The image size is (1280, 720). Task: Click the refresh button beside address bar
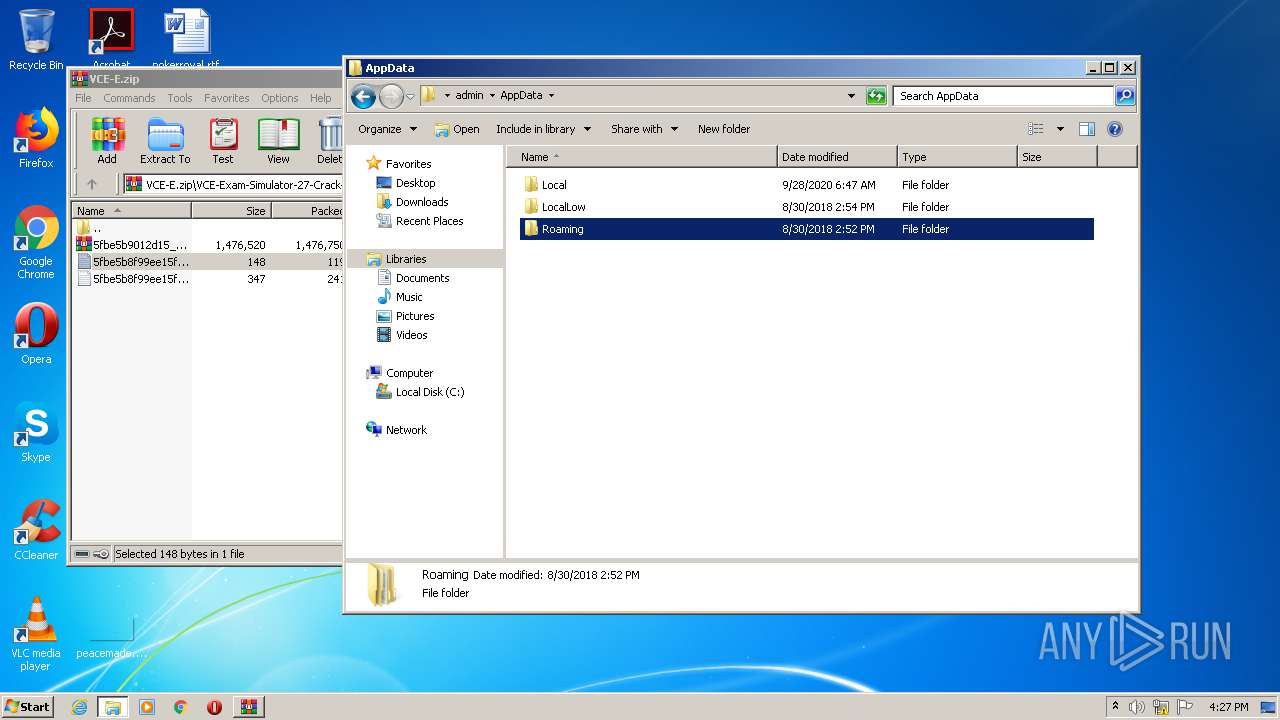pos(876,96)
